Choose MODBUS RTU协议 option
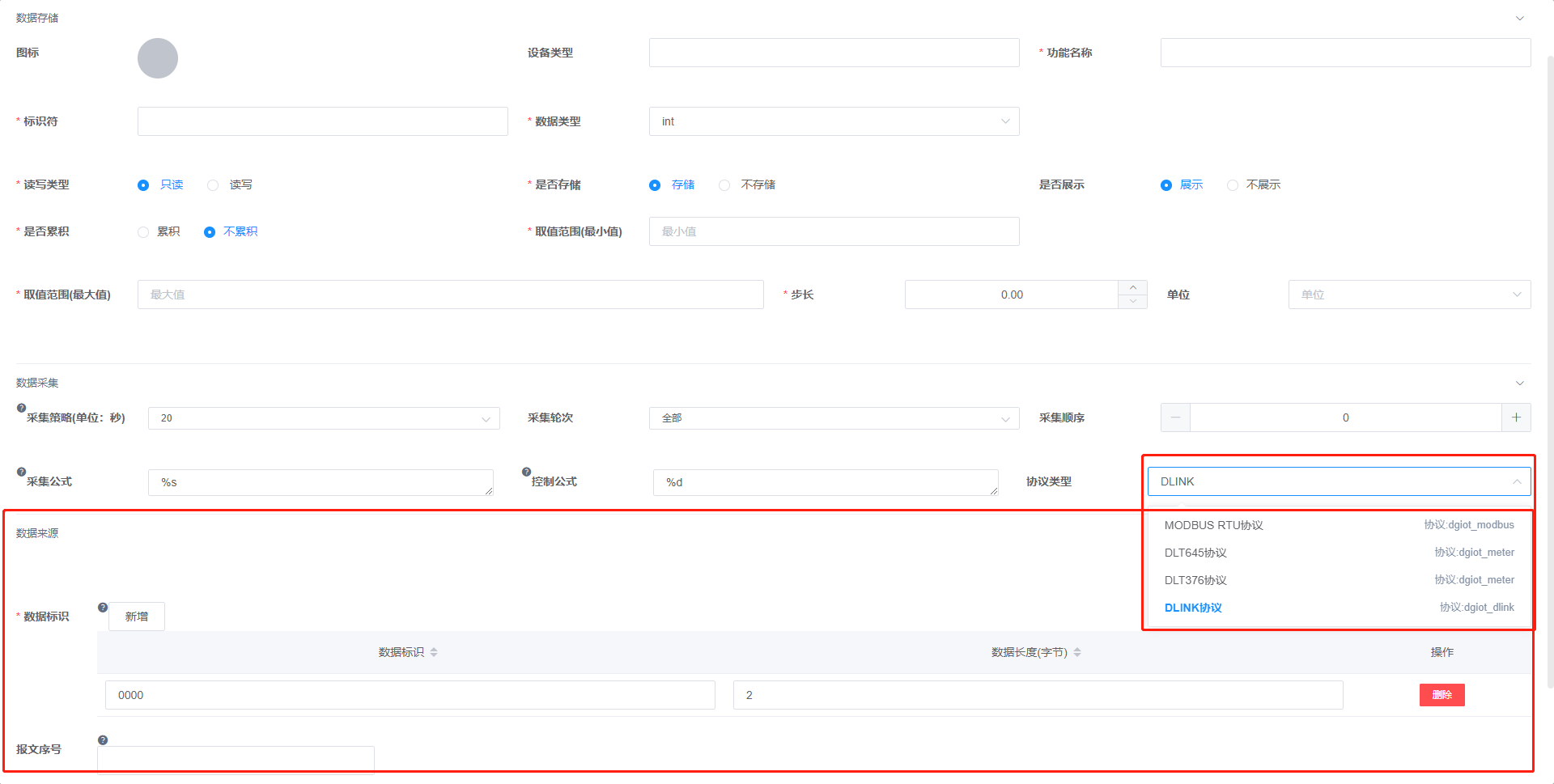 point(1340,525)
